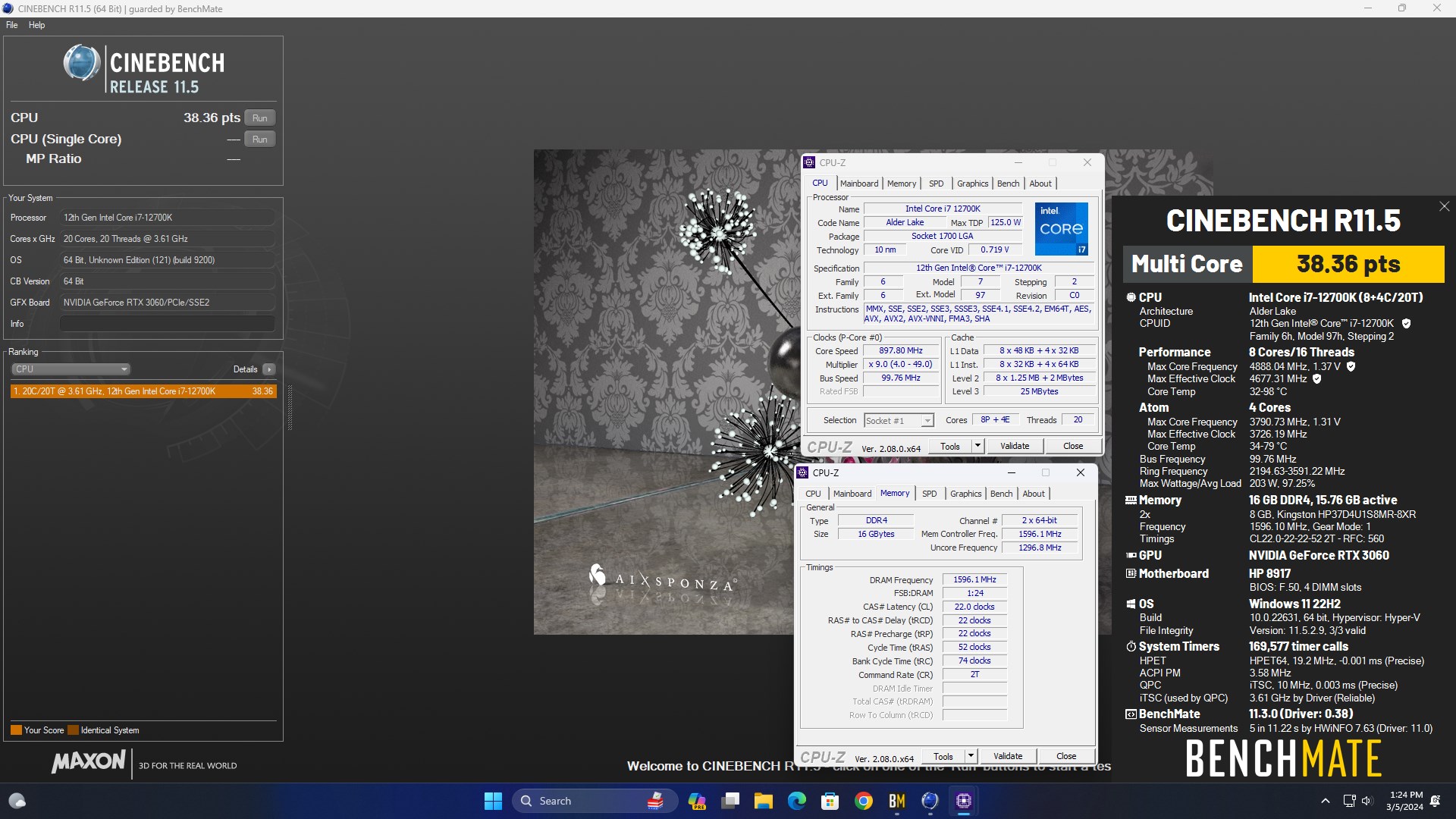Image resolution: width=1456 pixels, height=819 pixels.
Task: Click the upper CPU-Z window title icon
Action: point(809,162)
